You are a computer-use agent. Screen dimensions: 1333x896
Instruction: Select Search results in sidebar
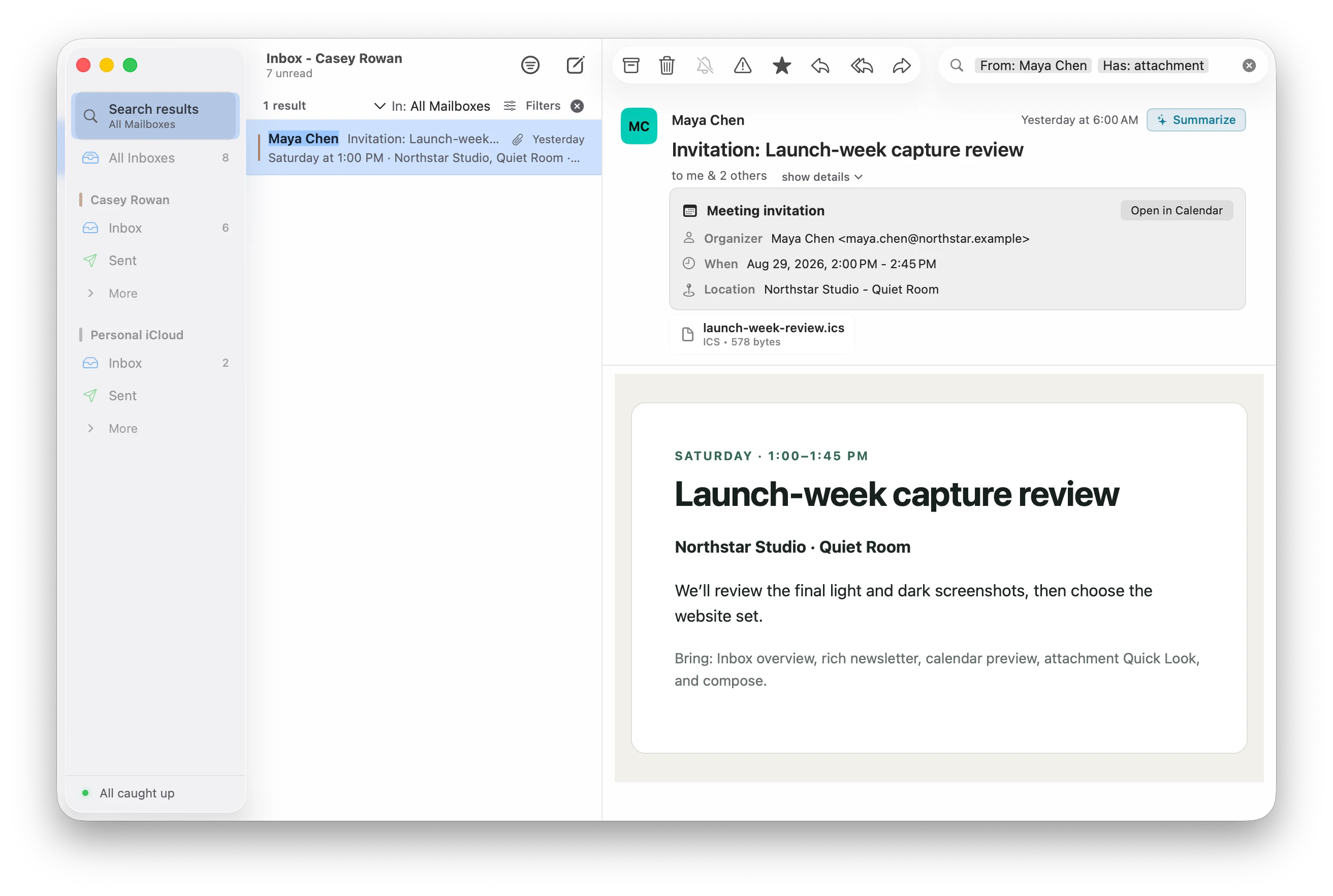(155, 115)
